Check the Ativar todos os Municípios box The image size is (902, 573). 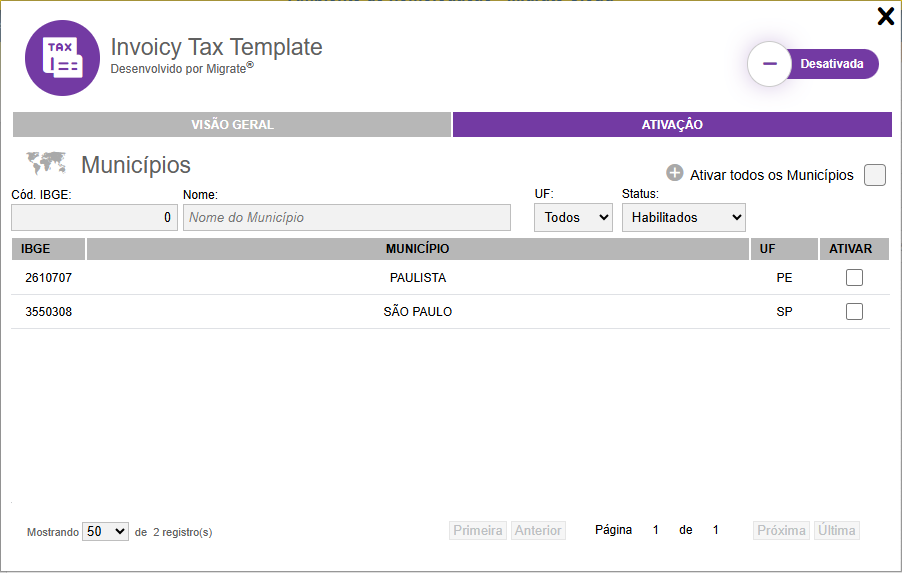pyautogui.click(x=875, y=175)
